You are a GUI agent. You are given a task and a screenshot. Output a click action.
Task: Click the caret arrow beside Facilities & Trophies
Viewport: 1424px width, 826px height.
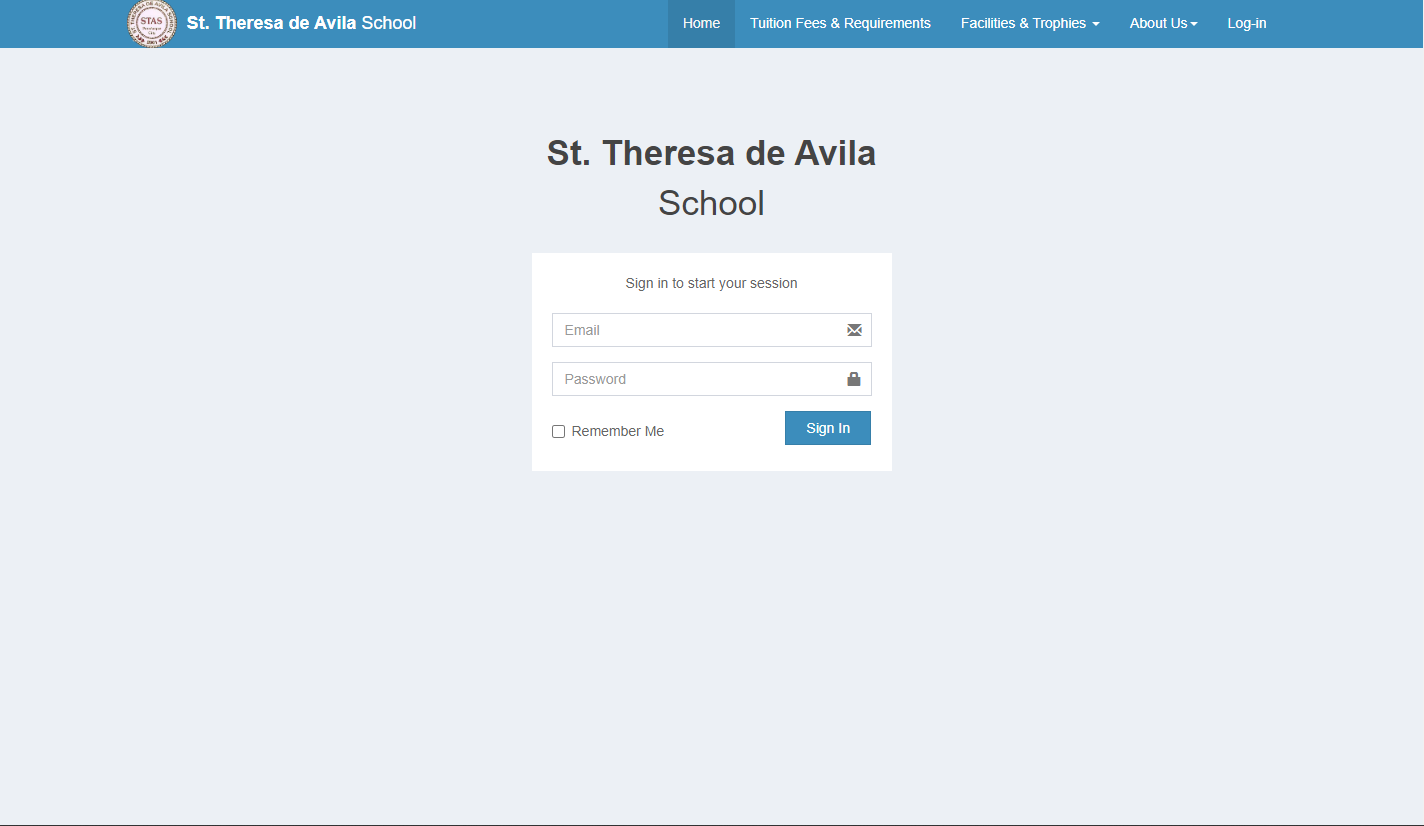coord(1096,24)
